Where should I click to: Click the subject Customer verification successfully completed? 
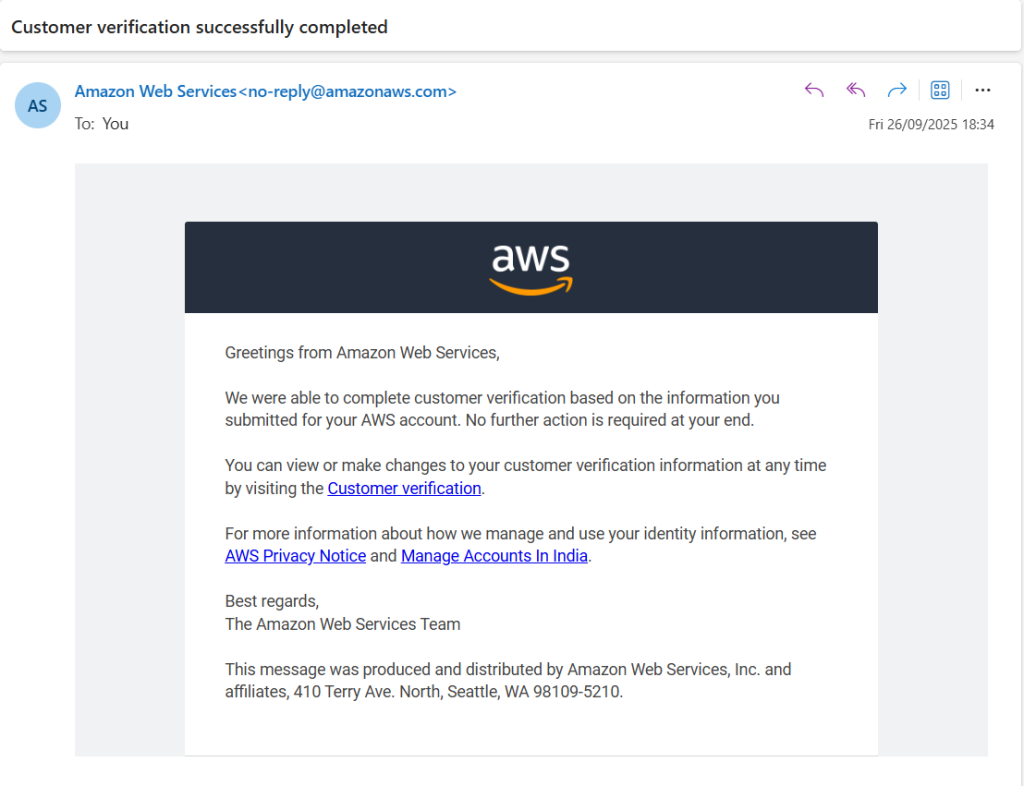click(198, 27)
